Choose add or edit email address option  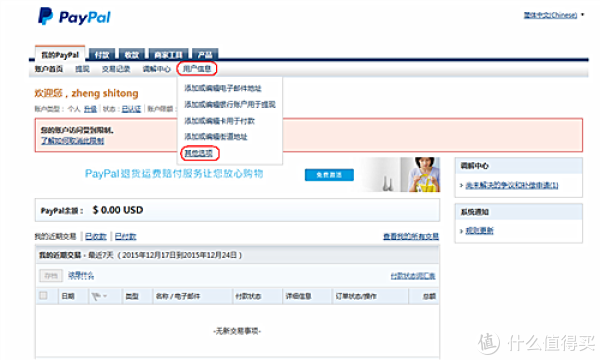click(x=223, y=88)
